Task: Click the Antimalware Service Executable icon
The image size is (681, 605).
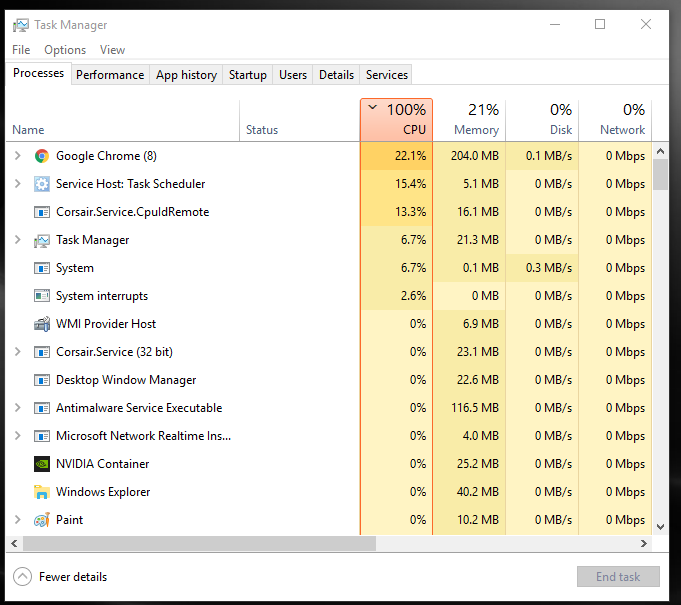Action: coord(42,408)
